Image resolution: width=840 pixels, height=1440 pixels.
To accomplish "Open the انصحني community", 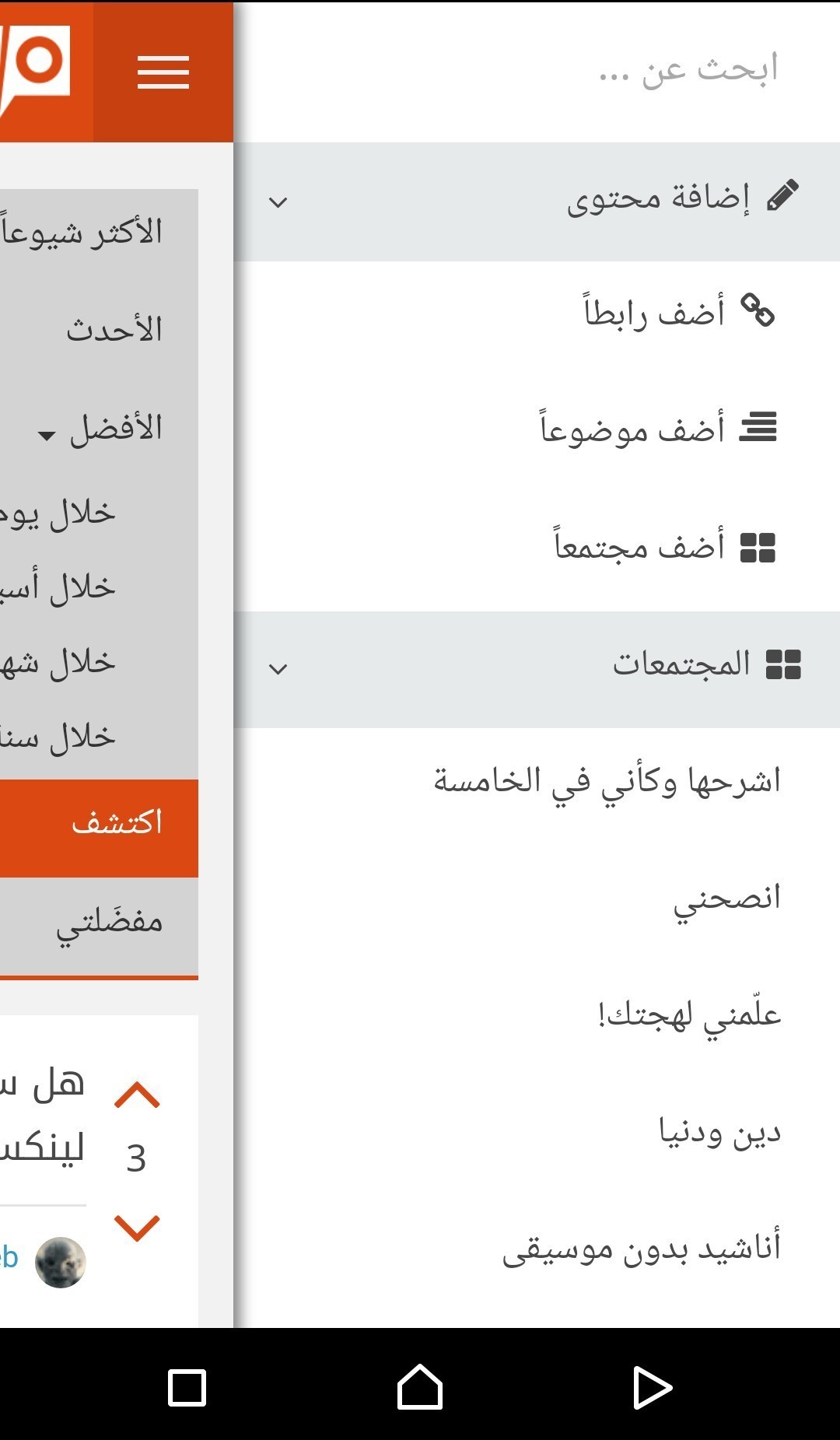I will (x=726, y=898).
